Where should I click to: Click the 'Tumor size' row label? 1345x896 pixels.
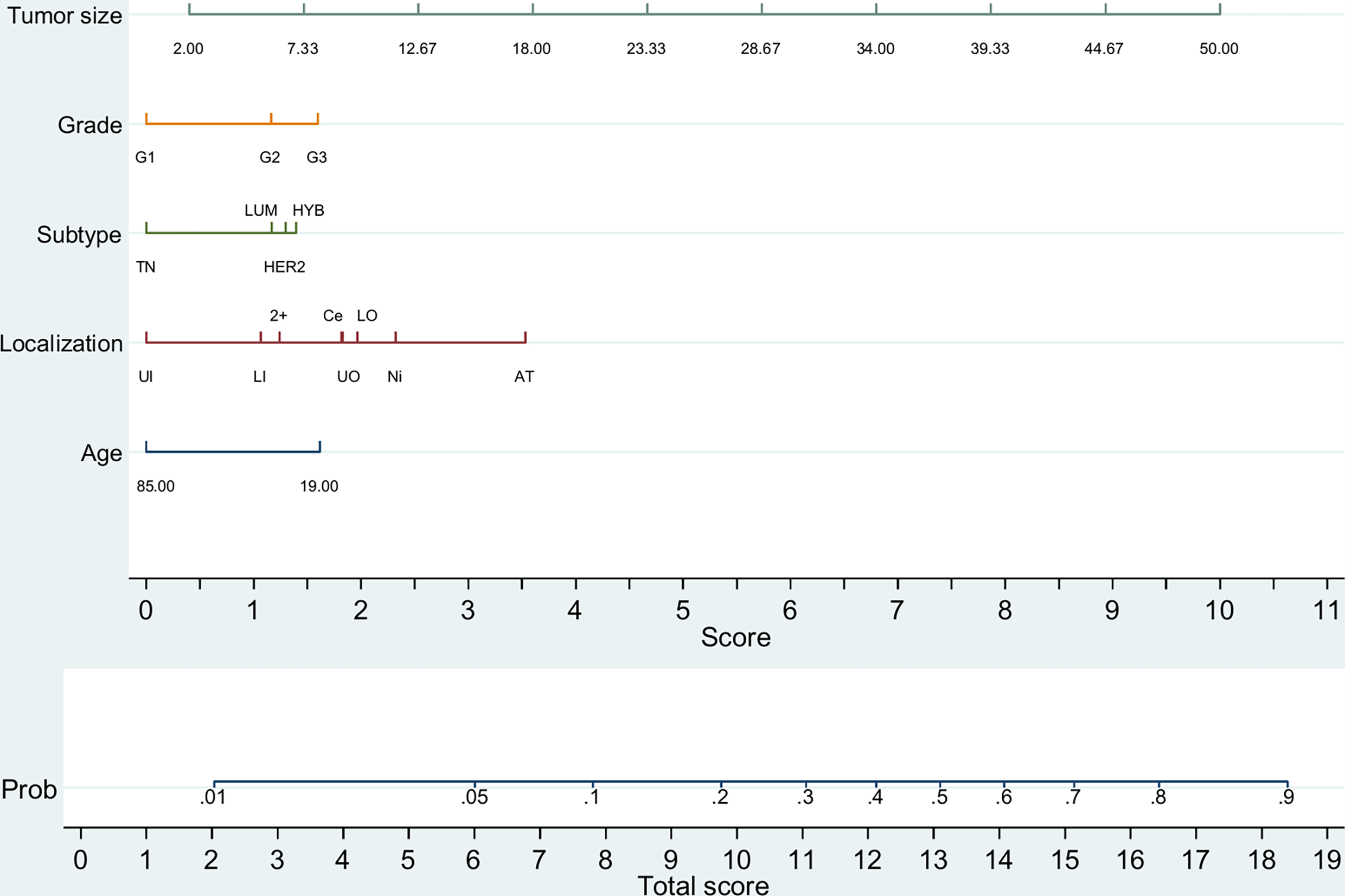[64, 16]
